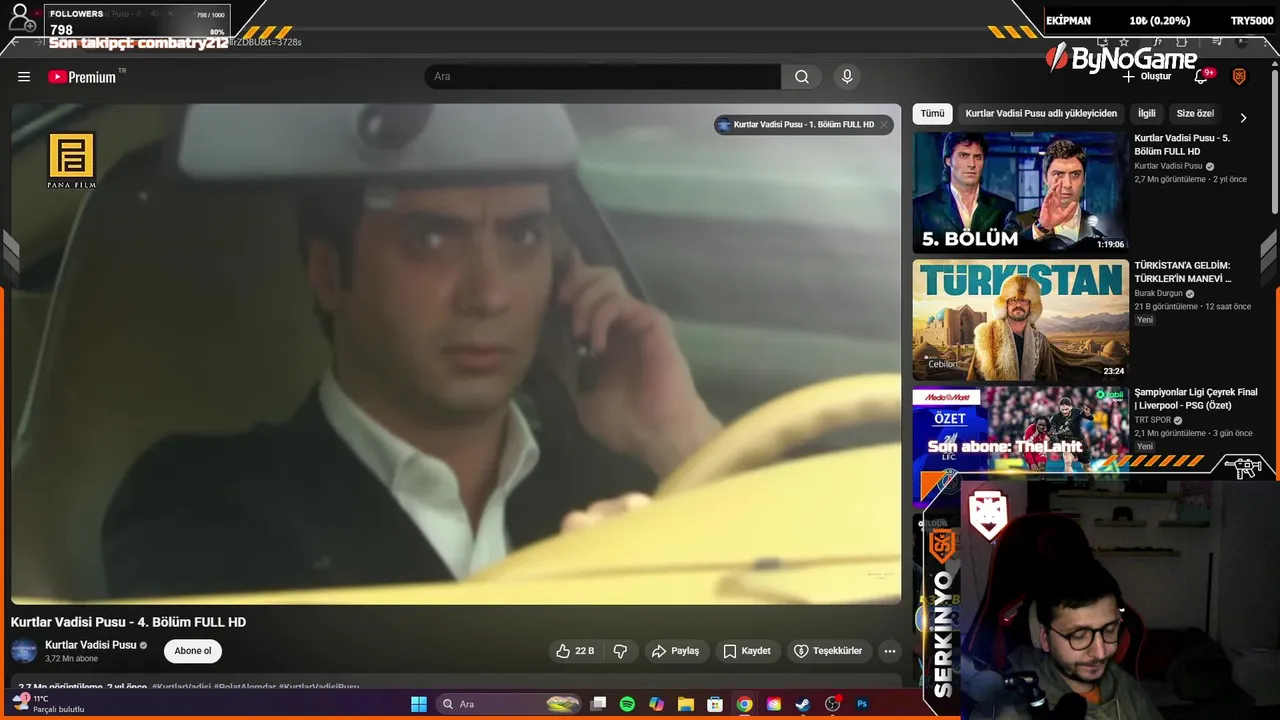Close the 1. Bölüm info card

point(884,125)
